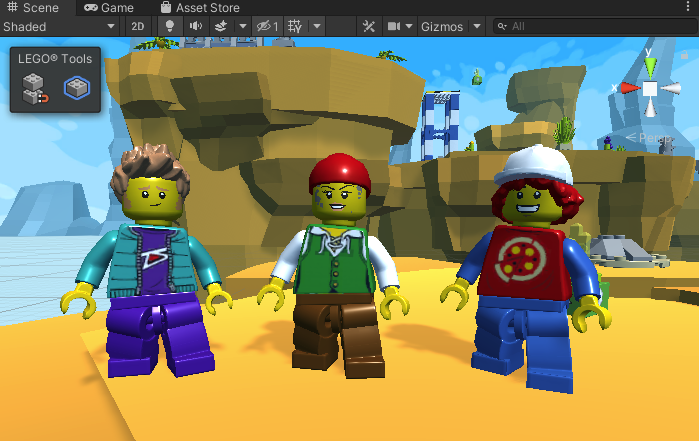Open the Shaded draw mode dropdown
This screenshot has height=441, width=699.
pos(59,26)
